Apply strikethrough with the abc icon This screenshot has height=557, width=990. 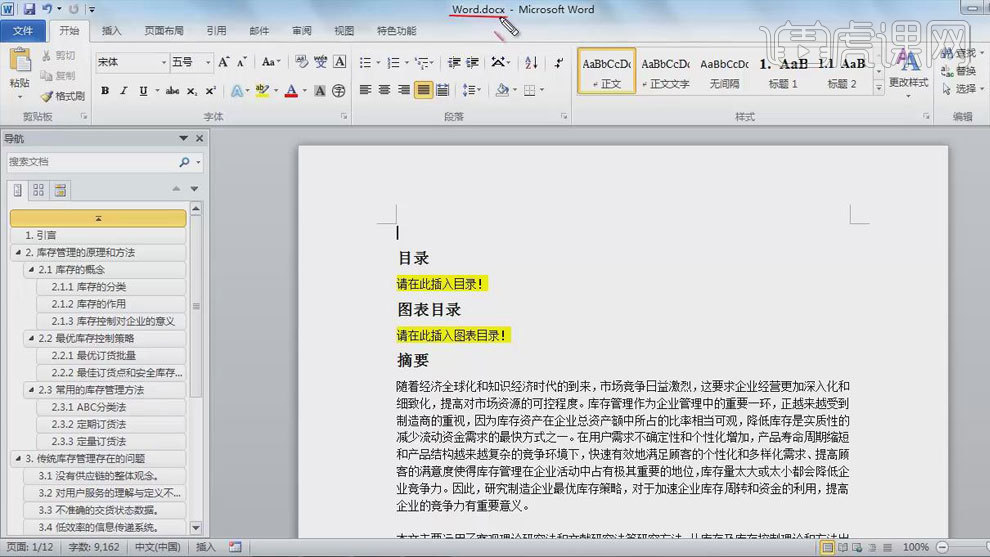pos(172,91)
